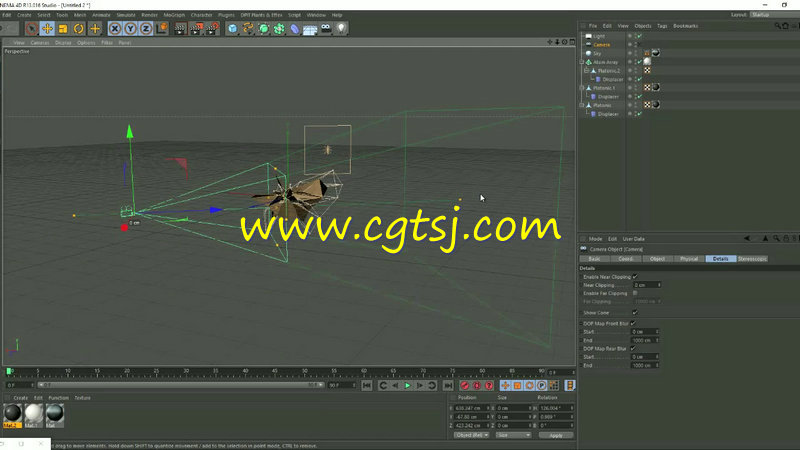
Task: Open the Attribute Manager Mode menu
Action: pyautogui.click(x=595, y=239)
